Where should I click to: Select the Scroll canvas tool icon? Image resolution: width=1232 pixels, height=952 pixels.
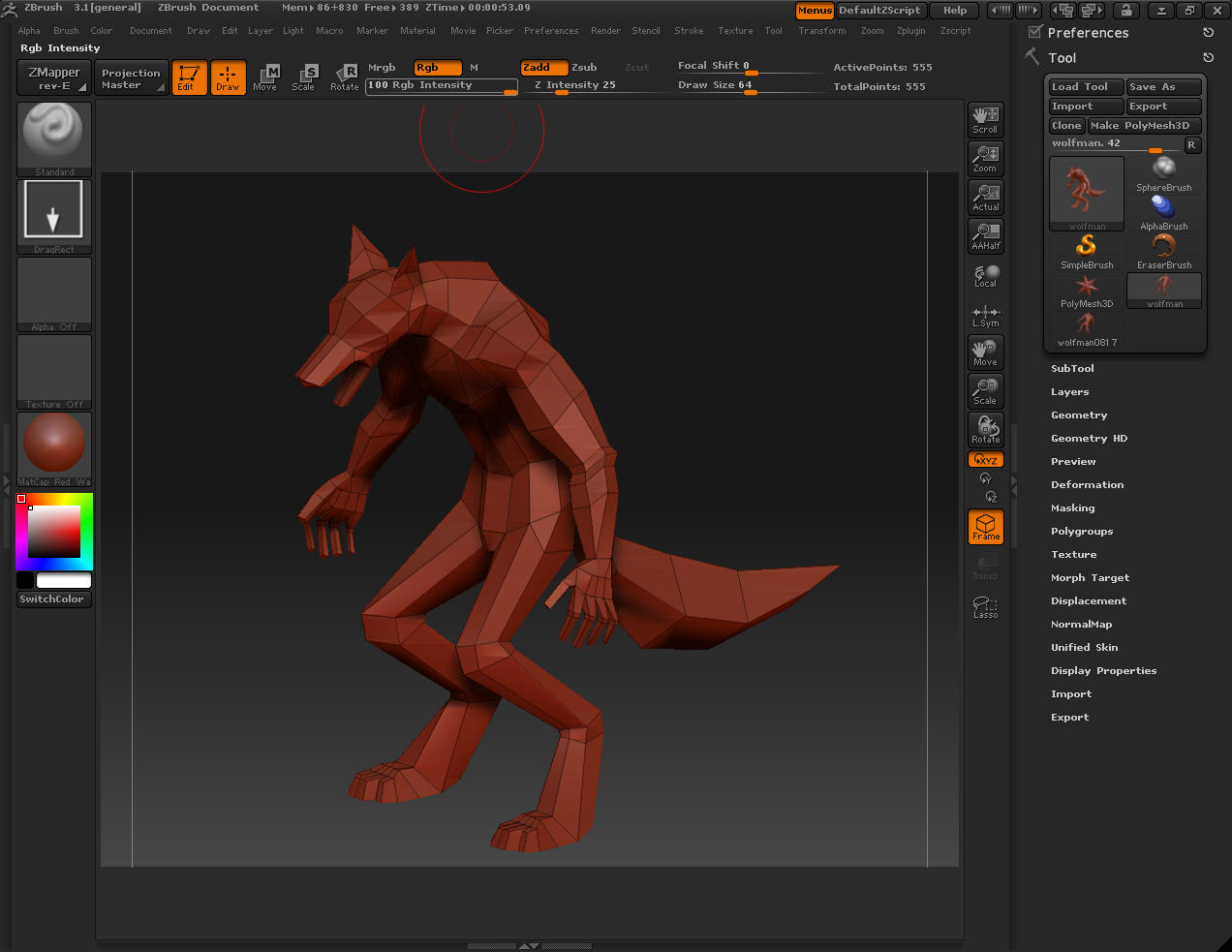pyautogui.click(x=985, y=119)
